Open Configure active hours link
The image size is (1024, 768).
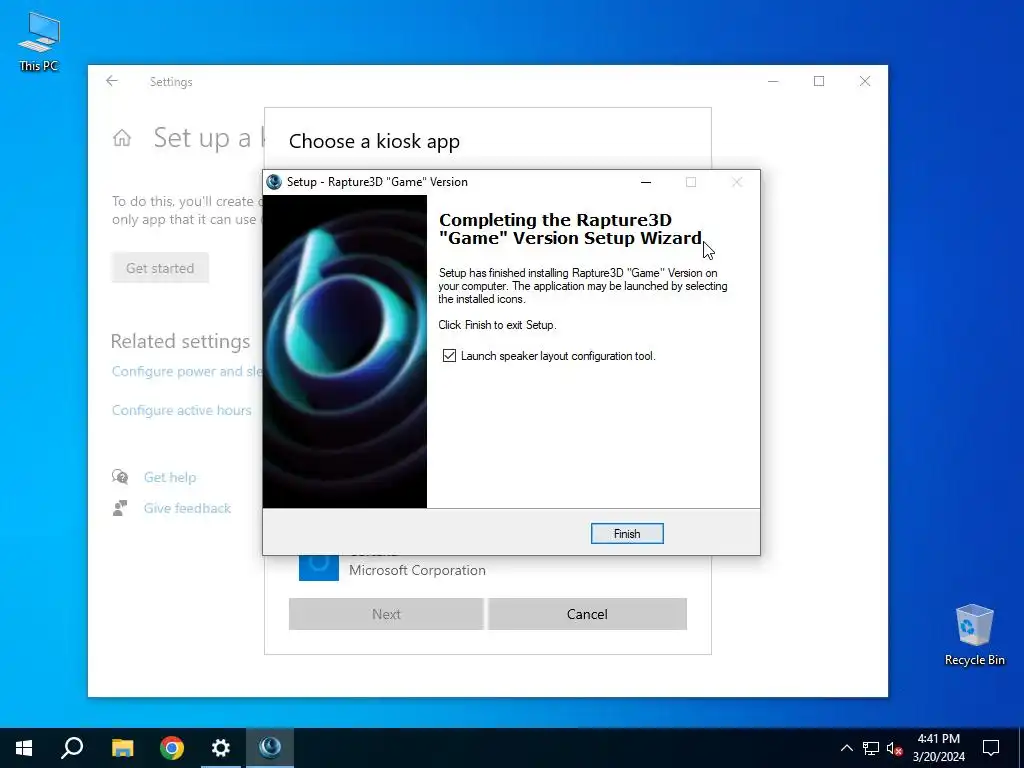click(182, 410)
